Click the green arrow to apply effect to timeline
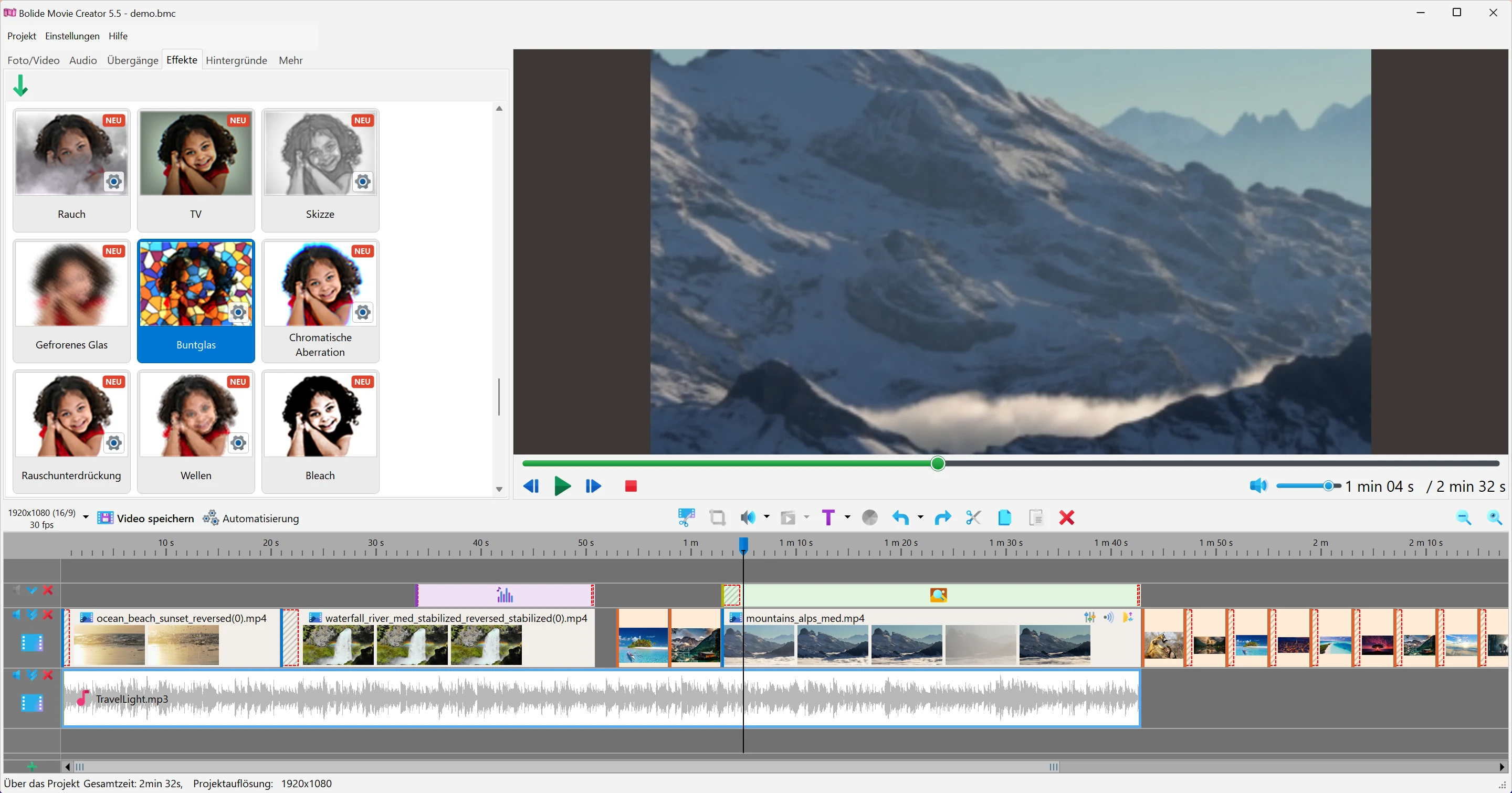This screenshot has height=793, width=1512. [20, 86]
